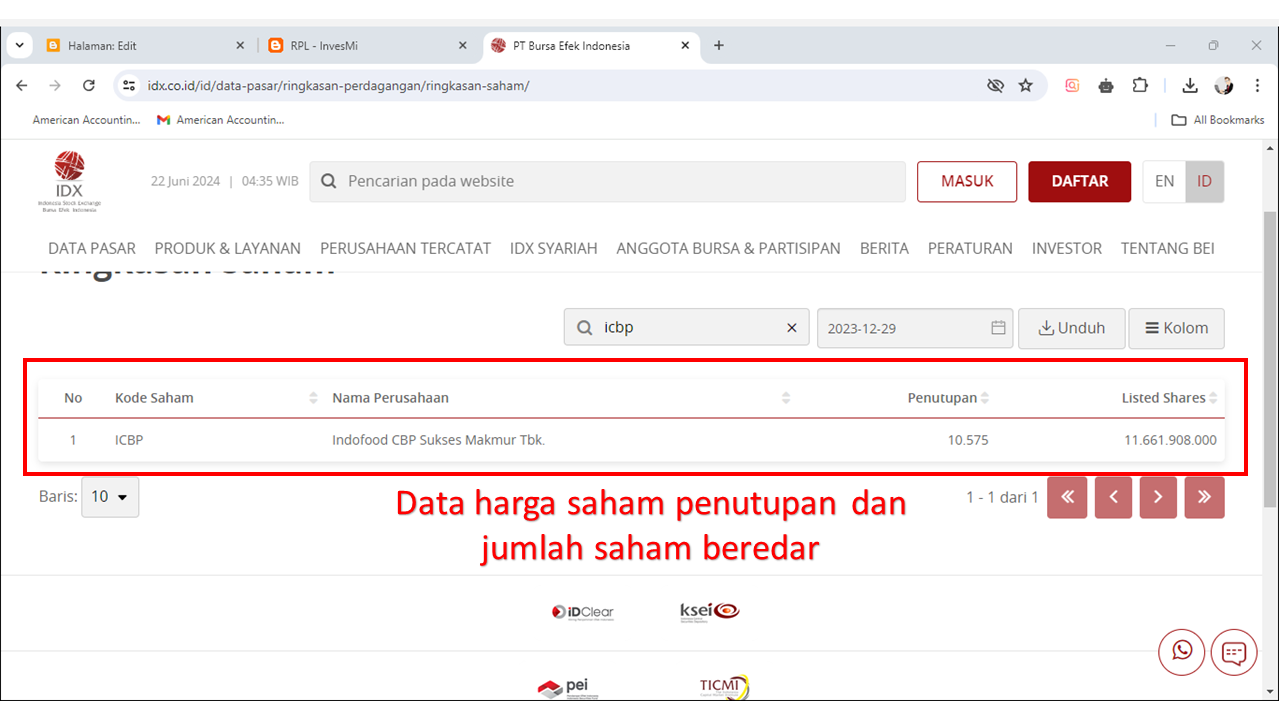The width and height of the screenshot is (1280, 720).
Task: Click the MASUK button
Action: coord(967,181)
